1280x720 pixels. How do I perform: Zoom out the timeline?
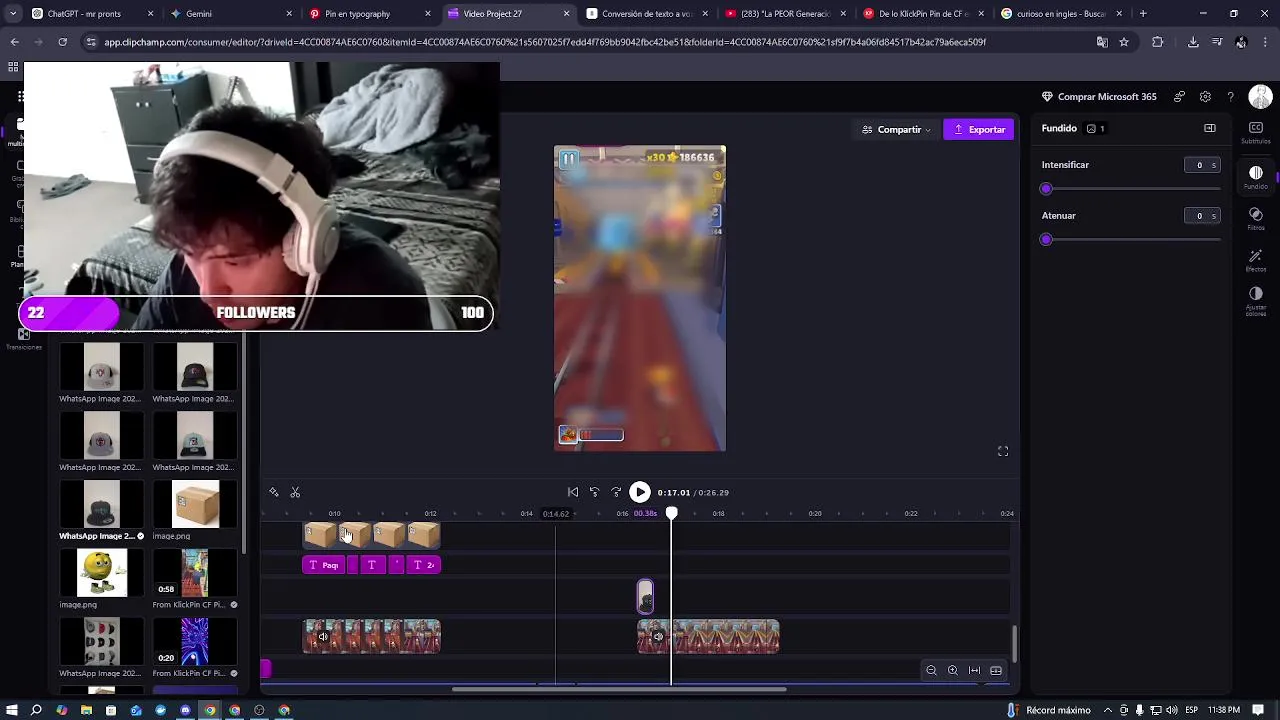[x=931, y=670]
